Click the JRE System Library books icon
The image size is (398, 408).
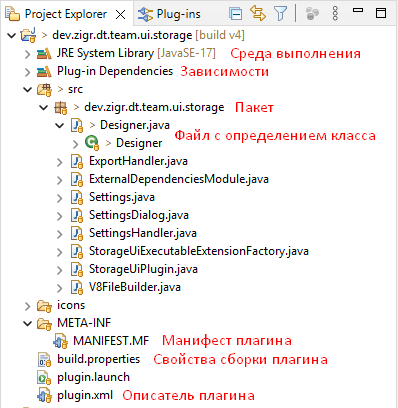(44, 54)
